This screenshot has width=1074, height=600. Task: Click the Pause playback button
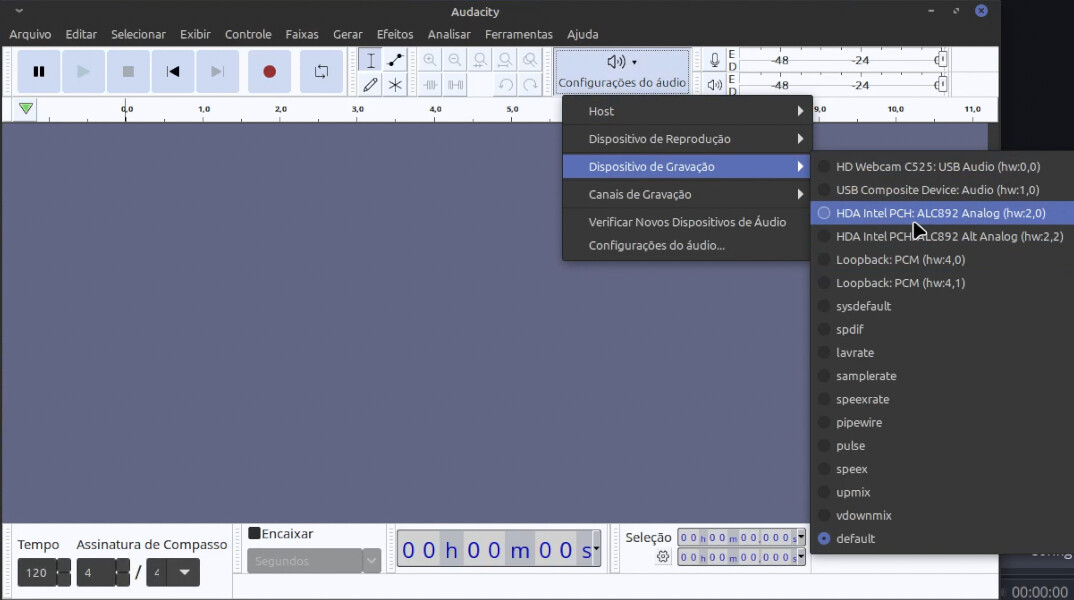point(39,71)
